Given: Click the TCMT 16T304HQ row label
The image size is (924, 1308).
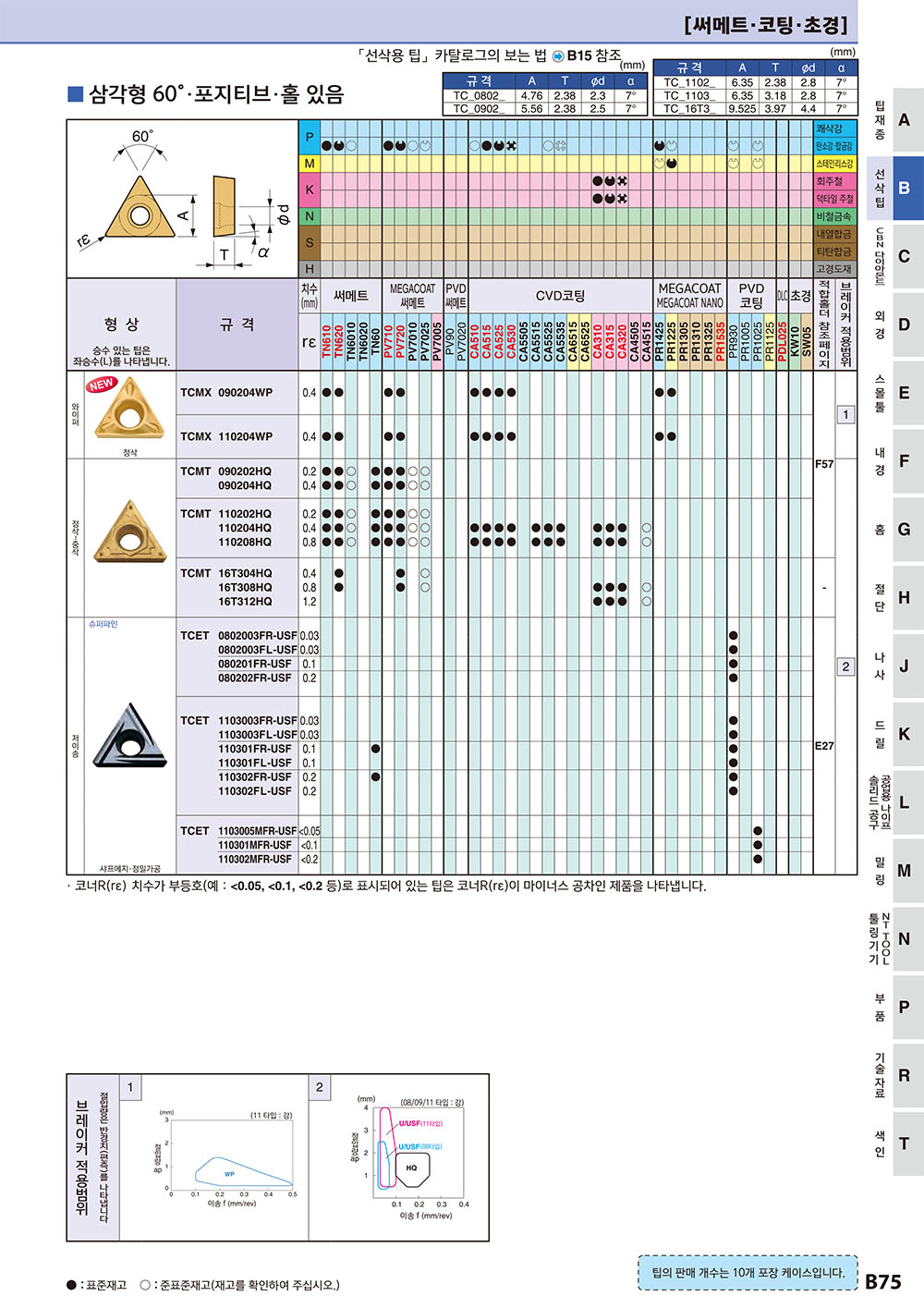Looking at the screenshot, I should [x=226, y=573].
